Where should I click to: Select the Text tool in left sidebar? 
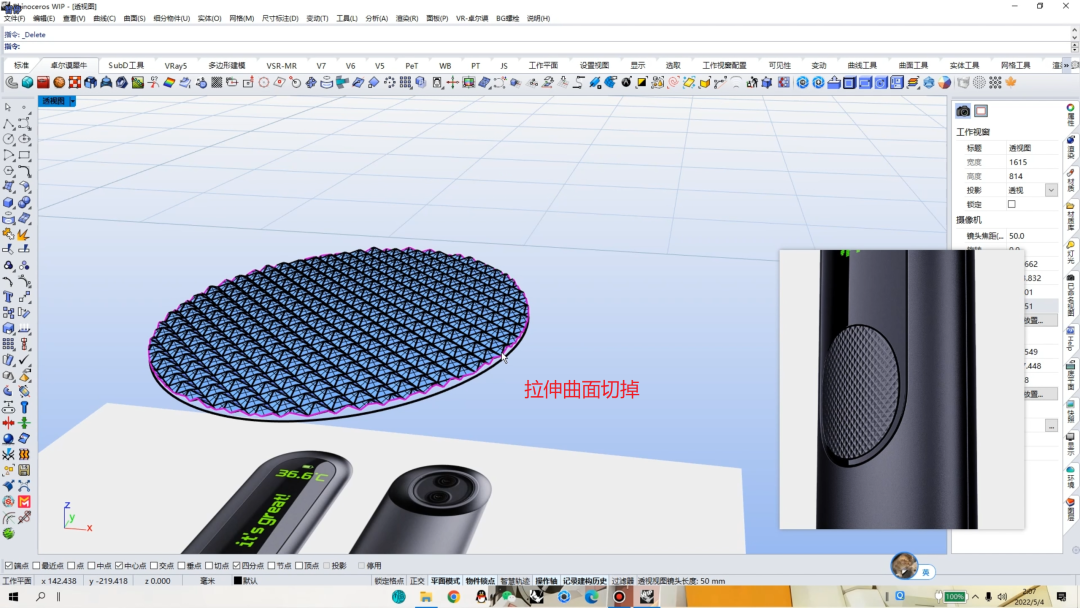click(x=8, y=297)
